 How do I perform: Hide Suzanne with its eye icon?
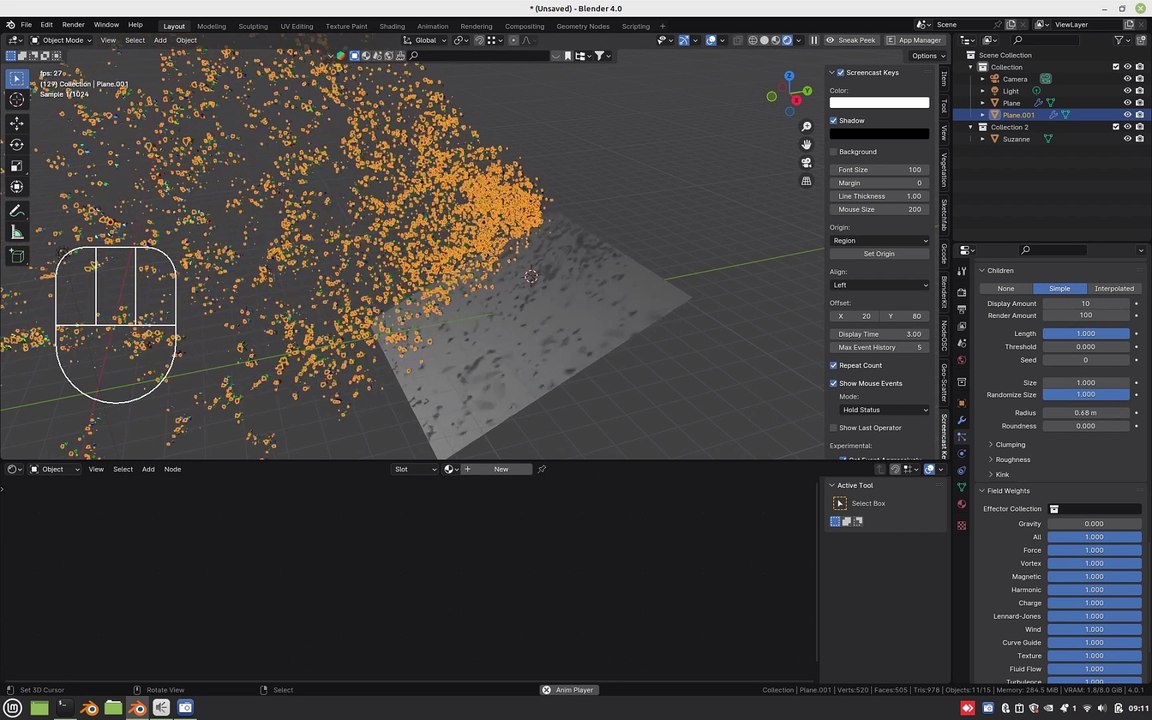click(x=1128, y=139)
